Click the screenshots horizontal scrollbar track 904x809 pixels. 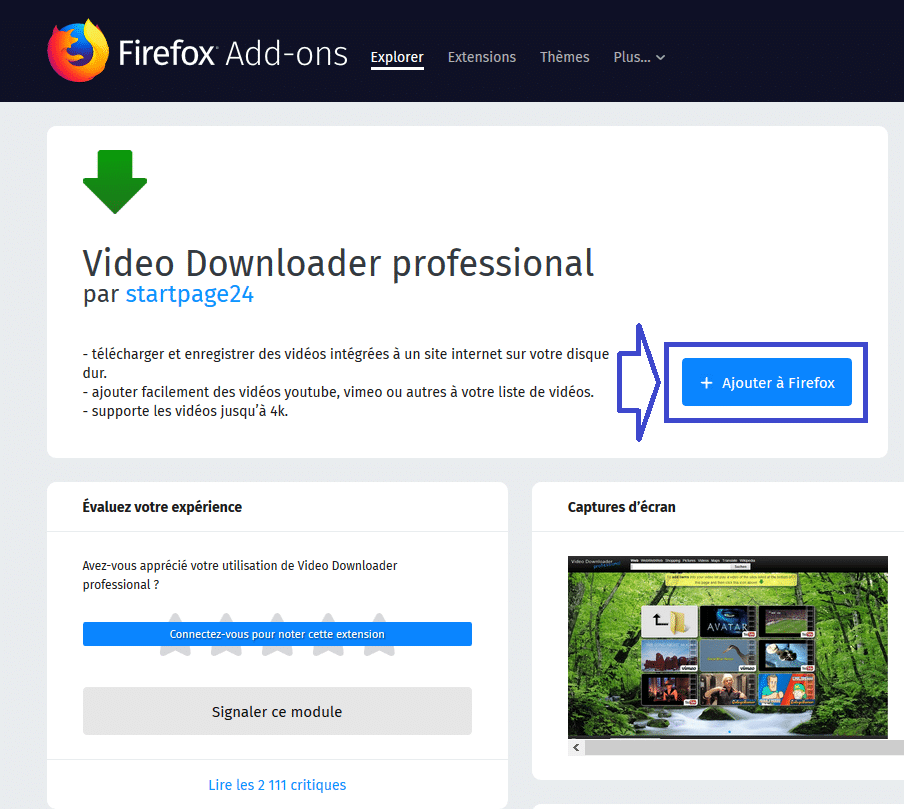click(744, 748)
